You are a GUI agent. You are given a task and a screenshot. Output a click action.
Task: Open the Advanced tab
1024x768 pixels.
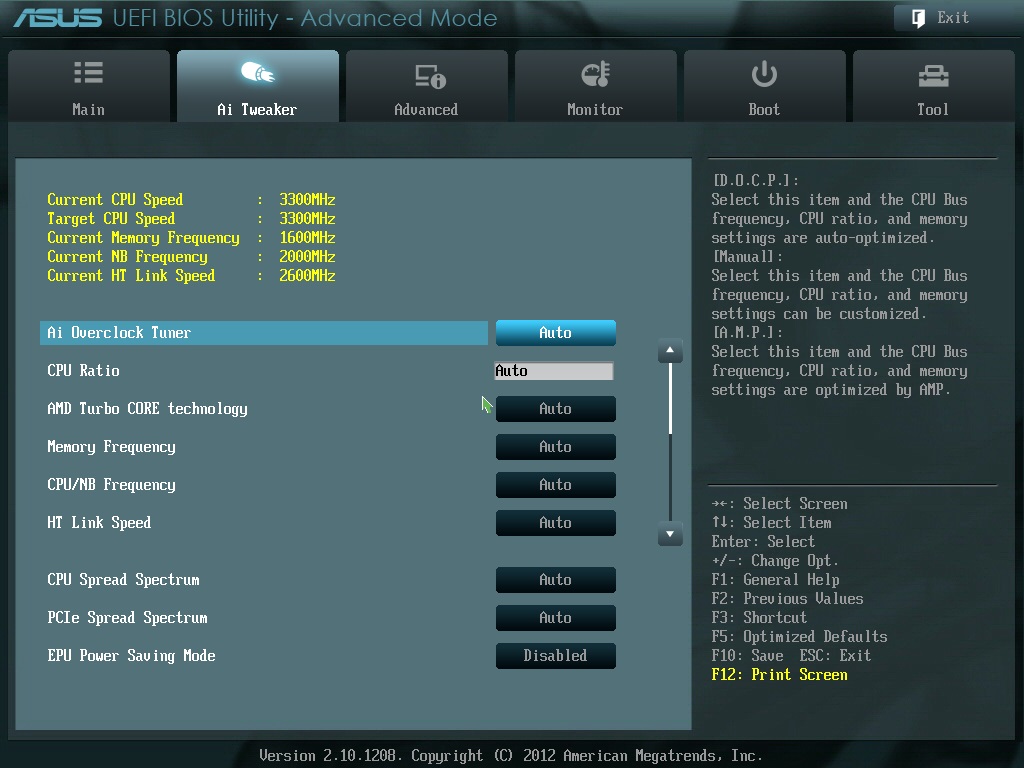point(426,86)
